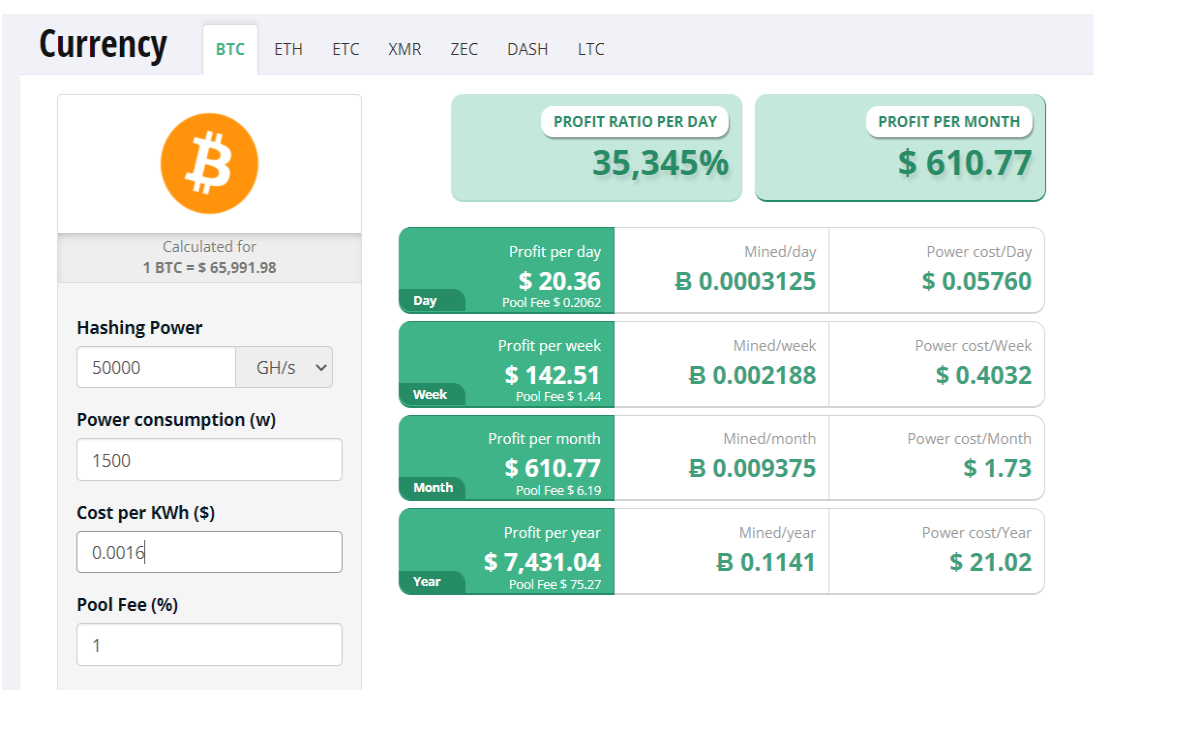Open the GH/s hash unit dropdown
This screenshot has height=746, width=1200.
coord(284,367)
